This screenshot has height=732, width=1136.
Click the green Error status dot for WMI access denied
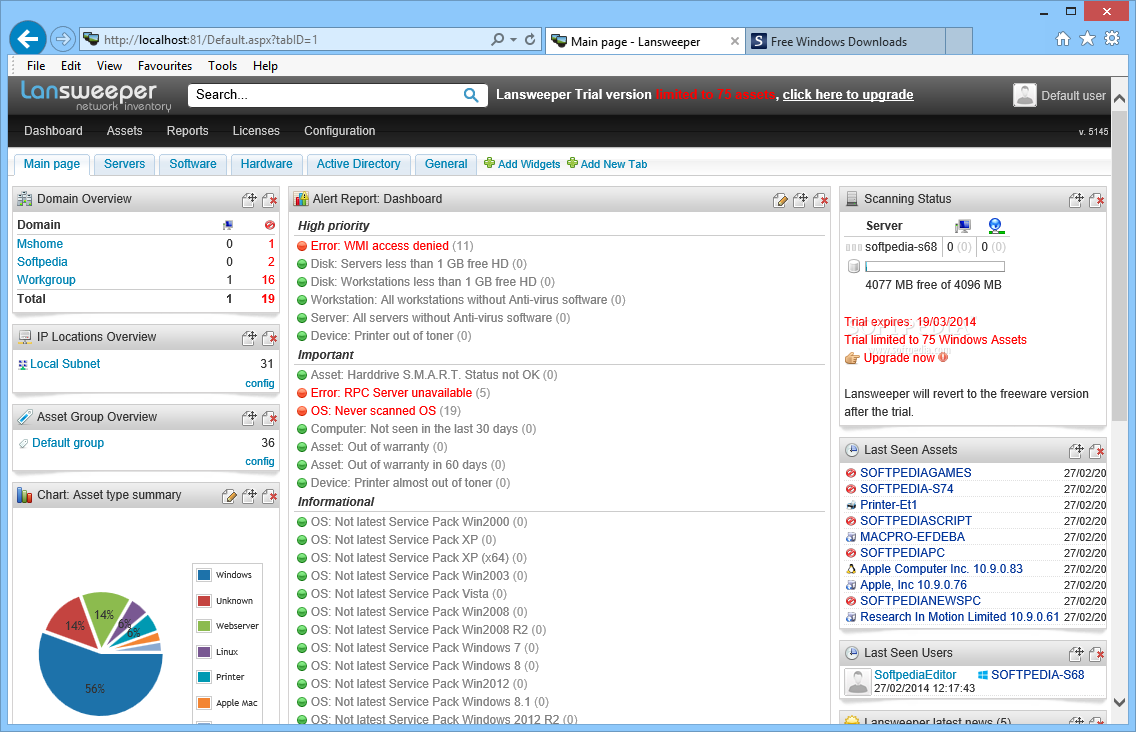click(301, 245)
